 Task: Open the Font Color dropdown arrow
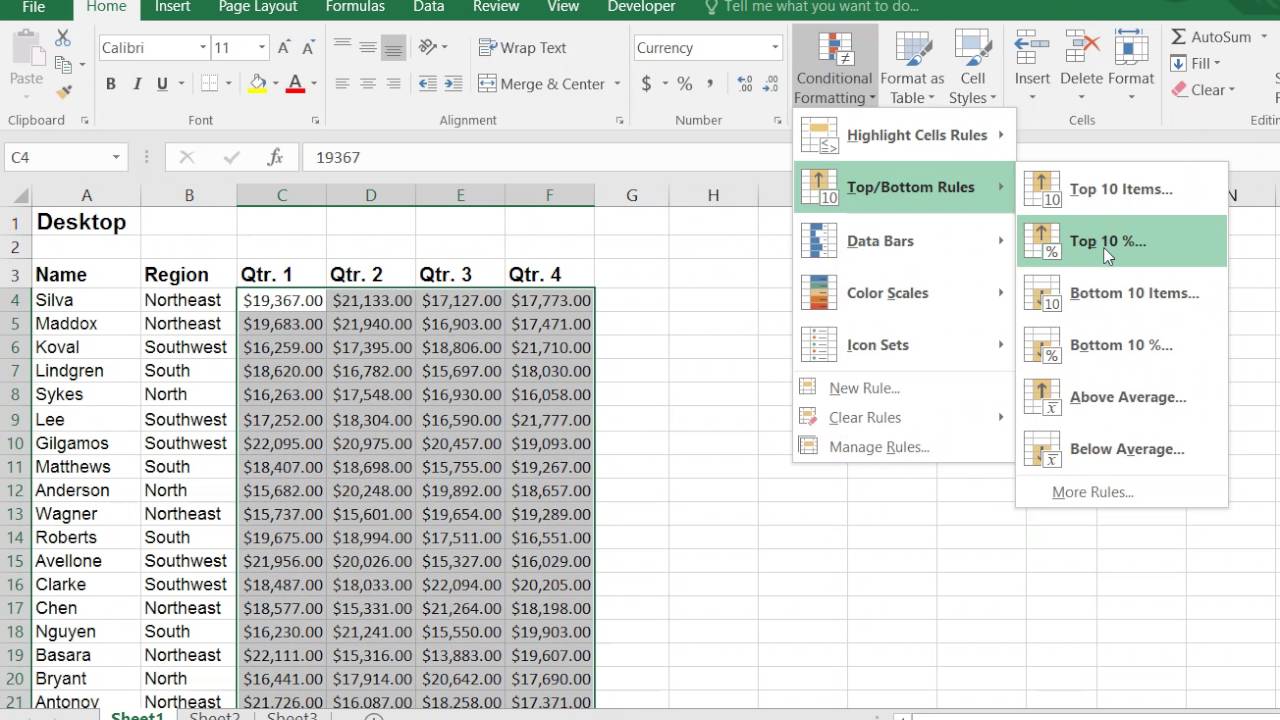314,84
